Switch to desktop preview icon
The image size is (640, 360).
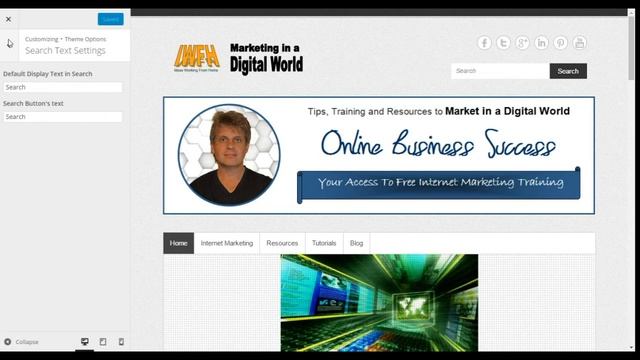(84, 342)
